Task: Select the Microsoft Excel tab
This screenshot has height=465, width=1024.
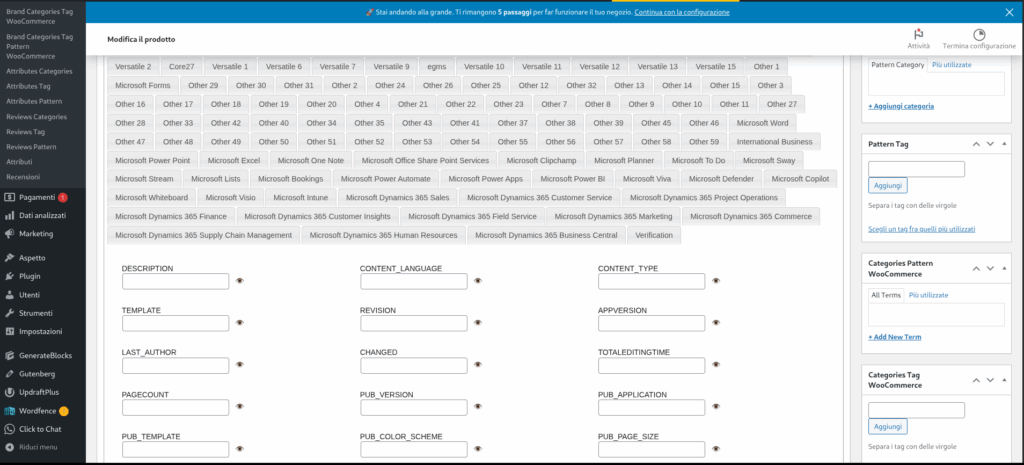Action: 233,160
